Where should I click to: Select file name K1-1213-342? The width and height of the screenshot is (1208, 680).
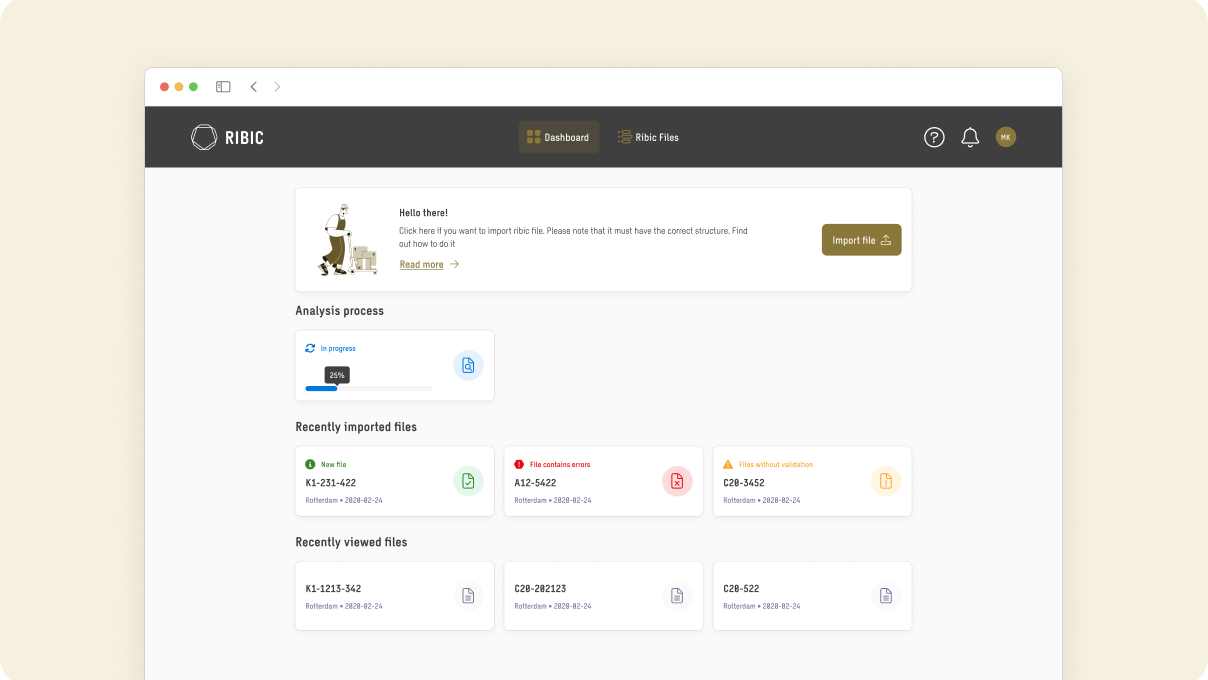(333, 589)
